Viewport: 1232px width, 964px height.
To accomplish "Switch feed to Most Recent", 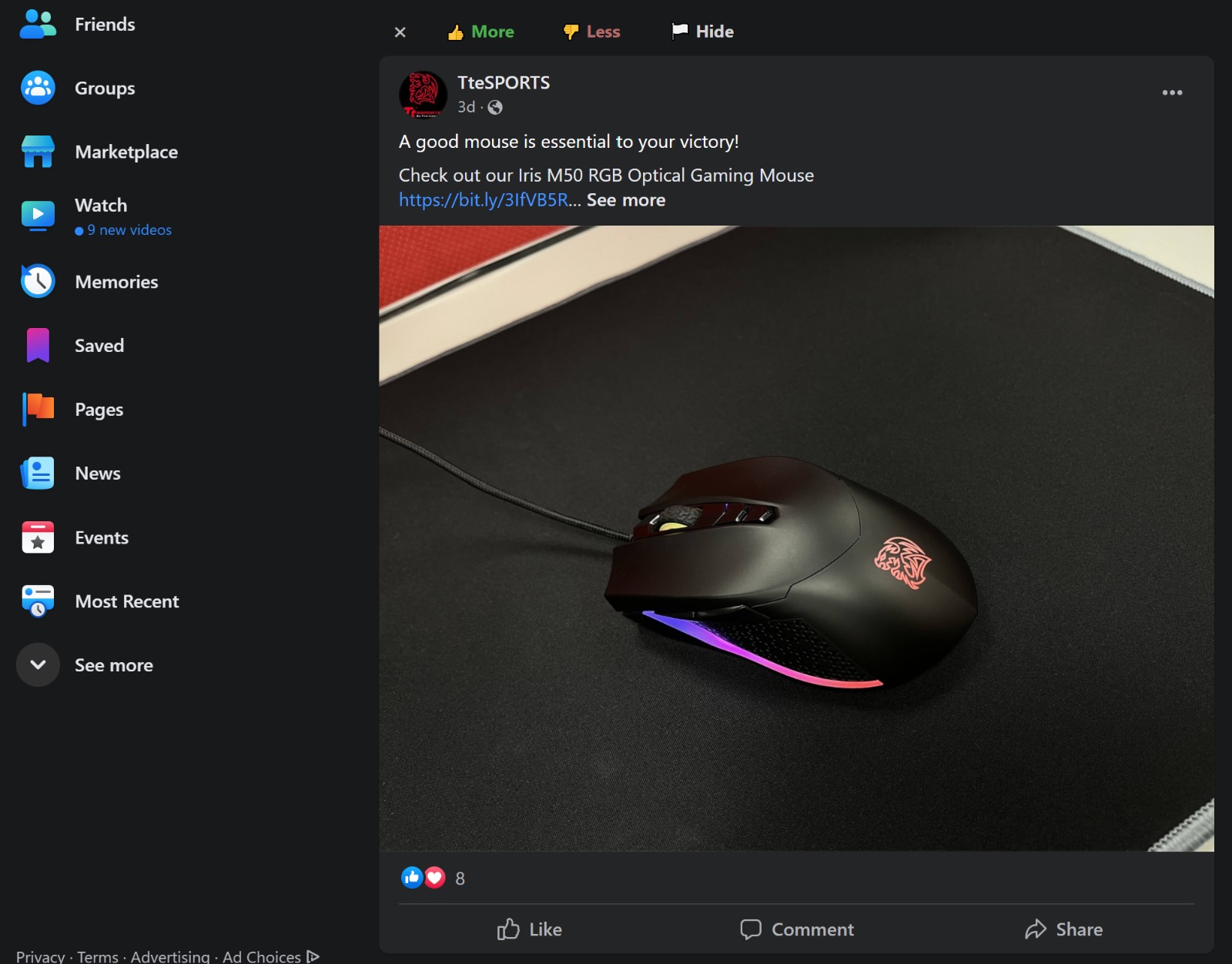I will pos(127,601).
